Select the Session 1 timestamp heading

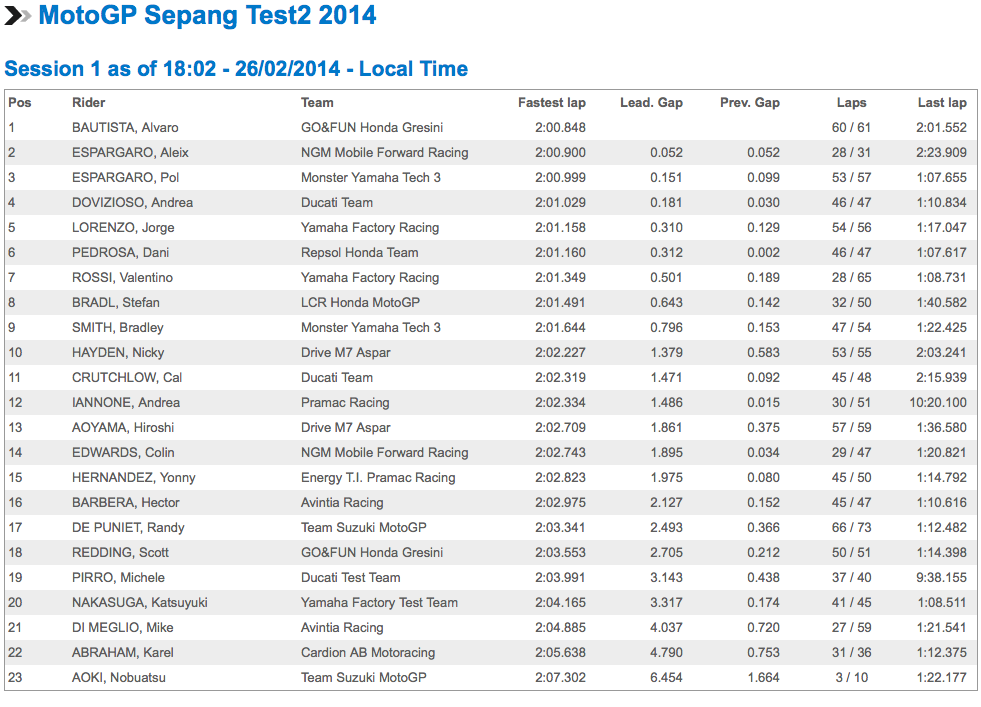236,68
